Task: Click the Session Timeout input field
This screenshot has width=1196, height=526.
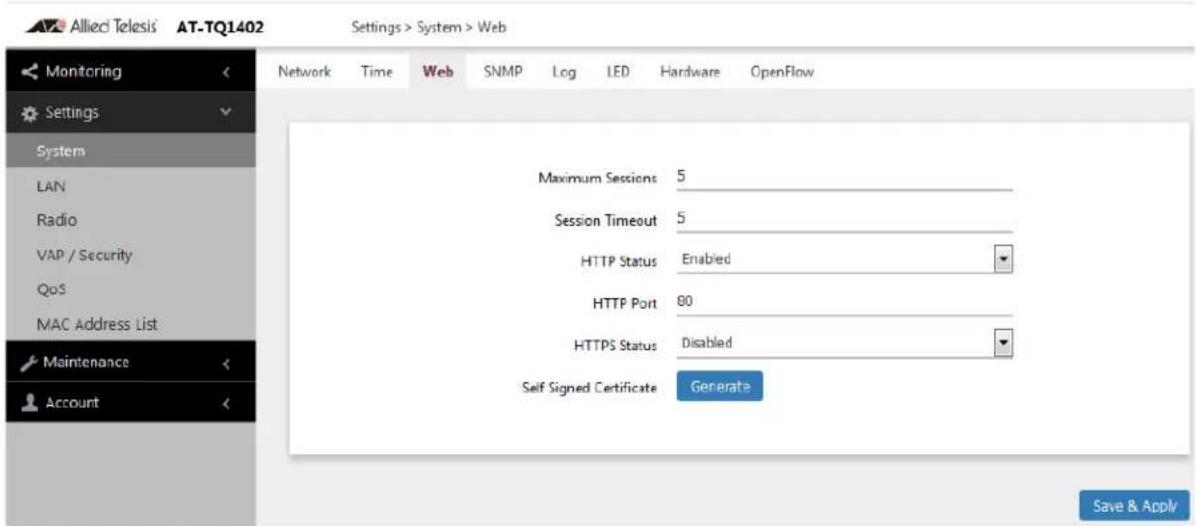Action: (x=844, y=220)
